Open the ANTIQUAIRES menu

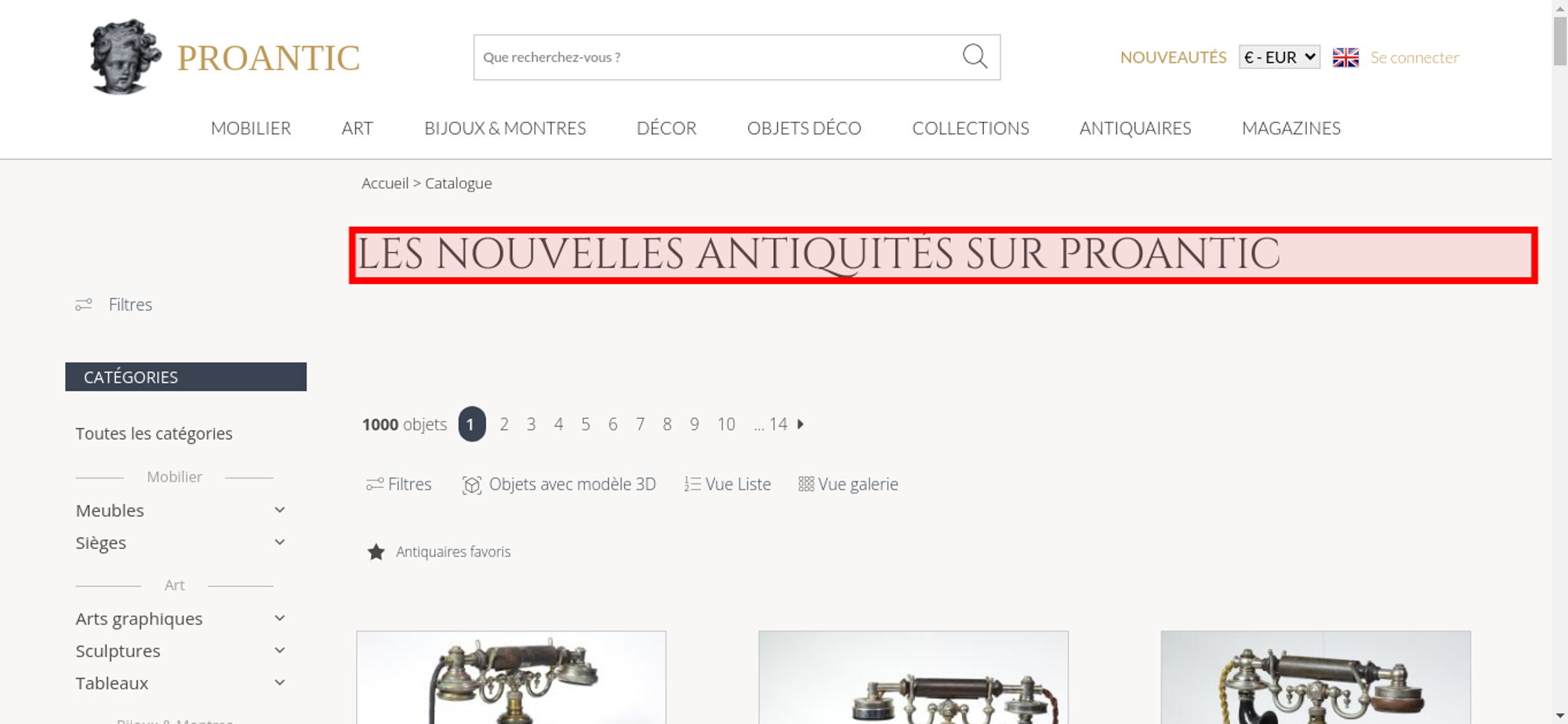(1135, 128)
